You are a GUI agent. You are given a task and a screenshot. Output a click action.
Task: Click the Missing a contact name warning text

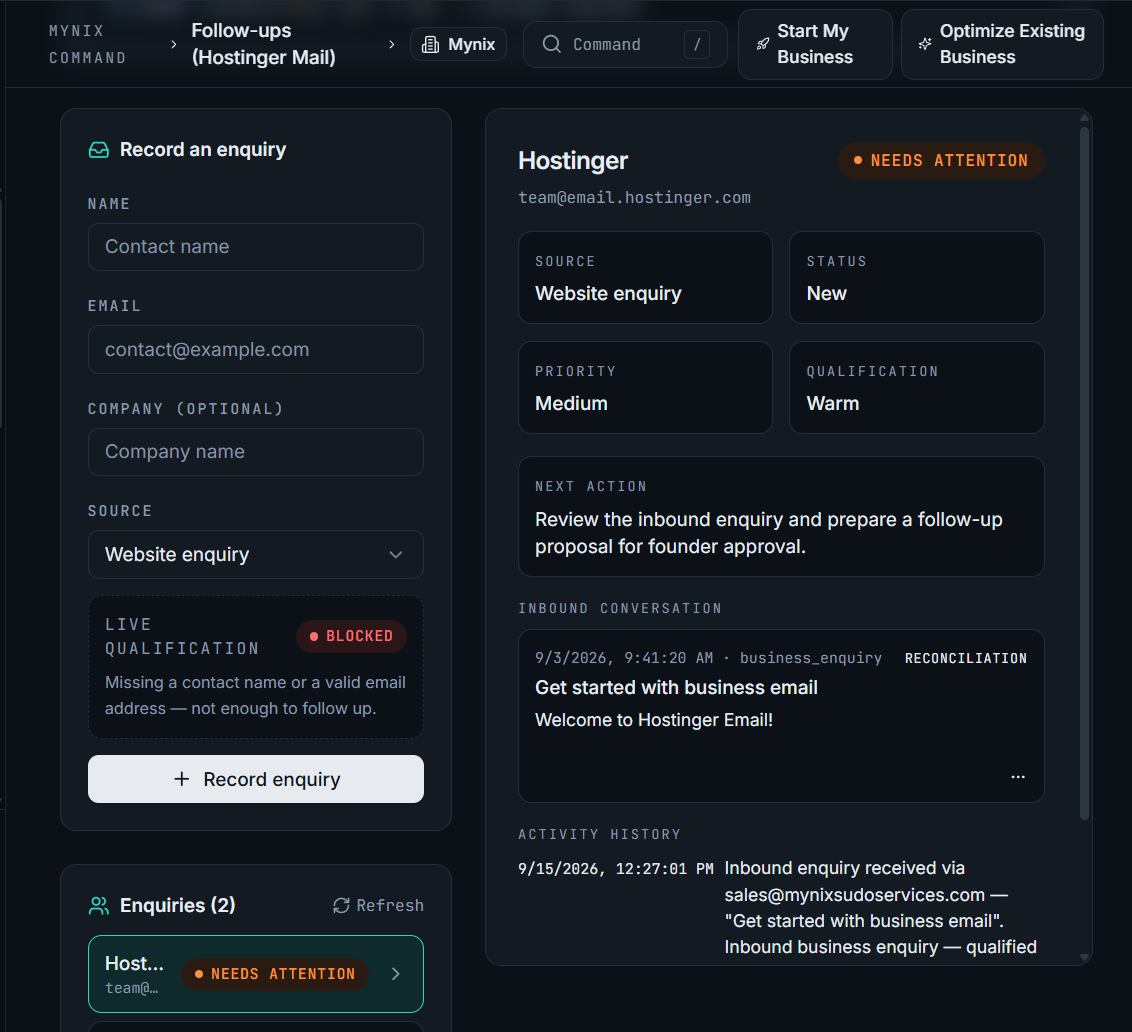[x=256, y=695]
